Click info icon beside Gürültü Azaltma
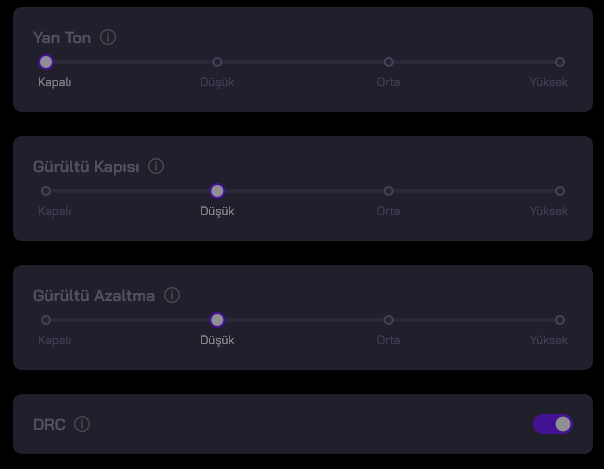604x469 pixels. [x=172, y=295]
